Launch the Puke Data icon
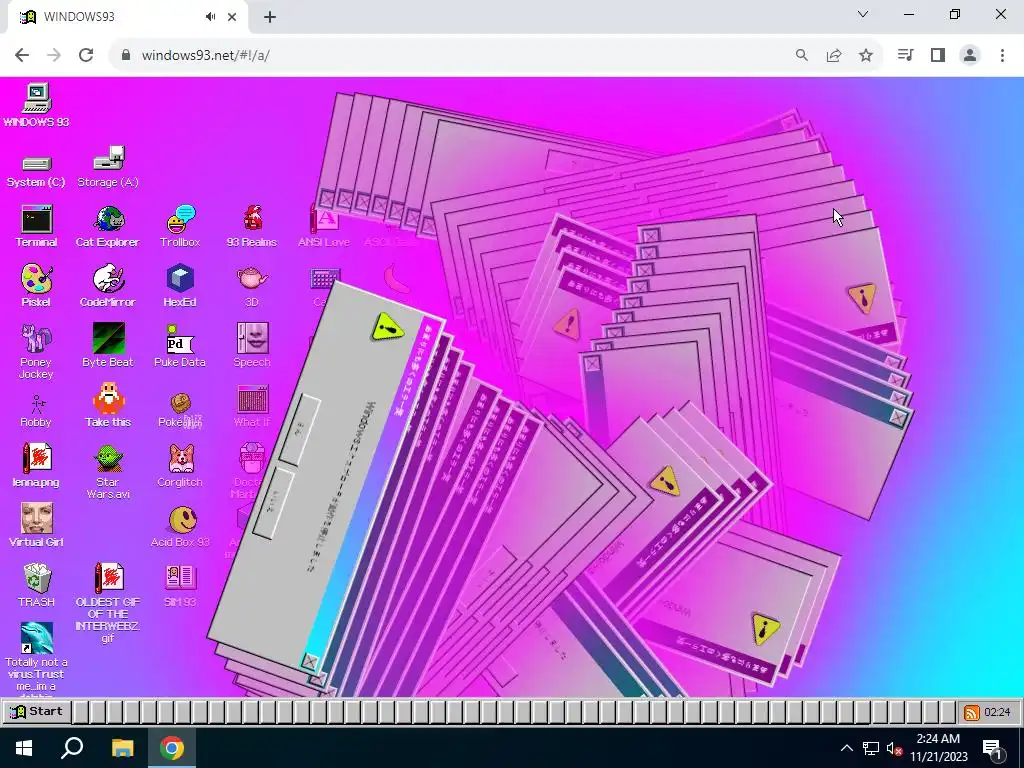The image size is (1024, 768). pyautogui.click(x=180, y=339)
